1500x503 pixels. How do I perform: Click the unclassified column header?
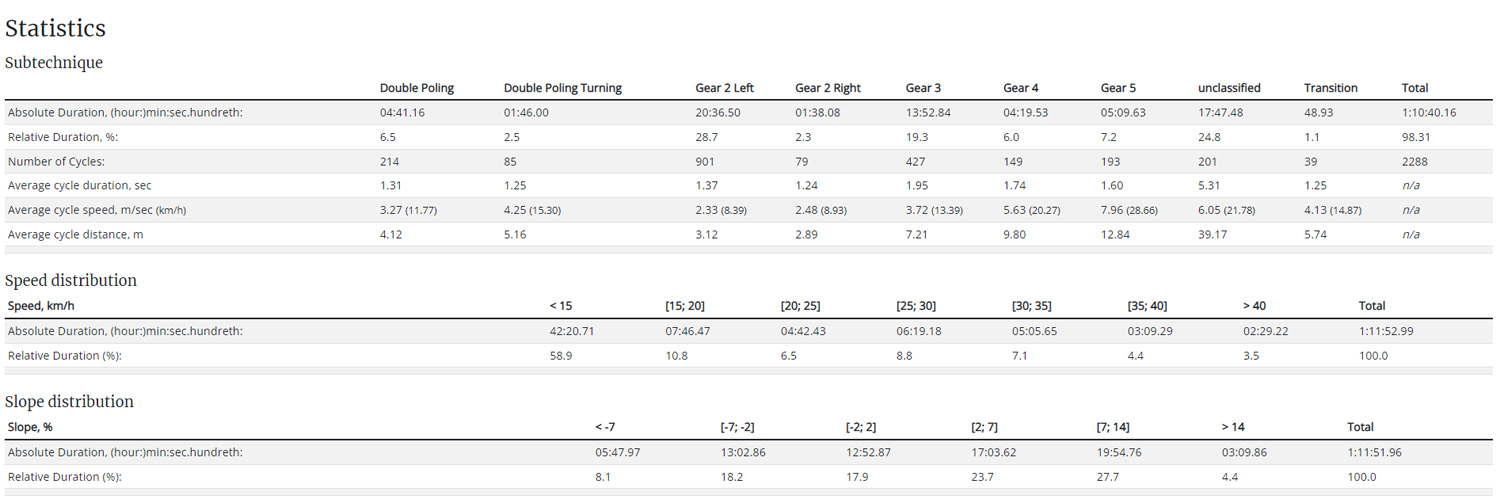coord(1229,88)
